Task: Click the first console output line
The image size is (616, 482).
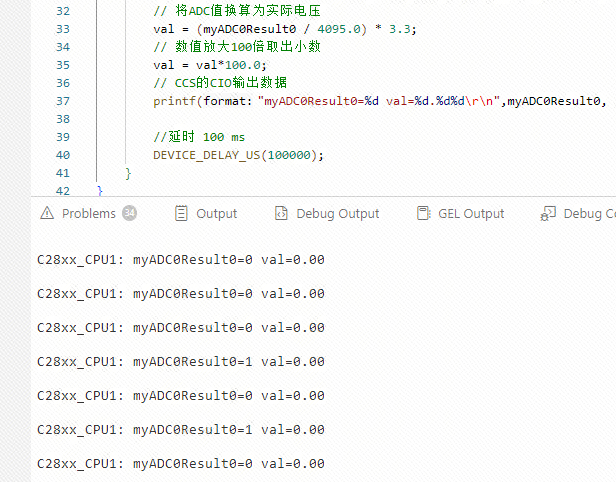Action: click(x=181, y=260)
